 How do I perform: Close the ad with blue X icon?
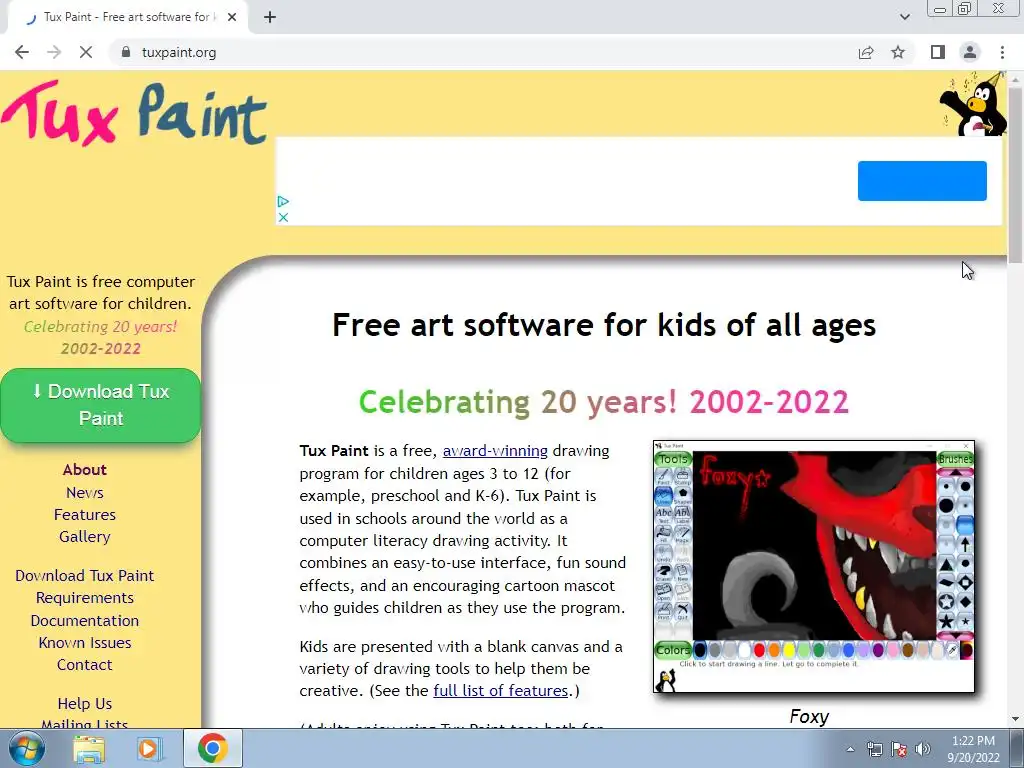click(x=283, y=217)
